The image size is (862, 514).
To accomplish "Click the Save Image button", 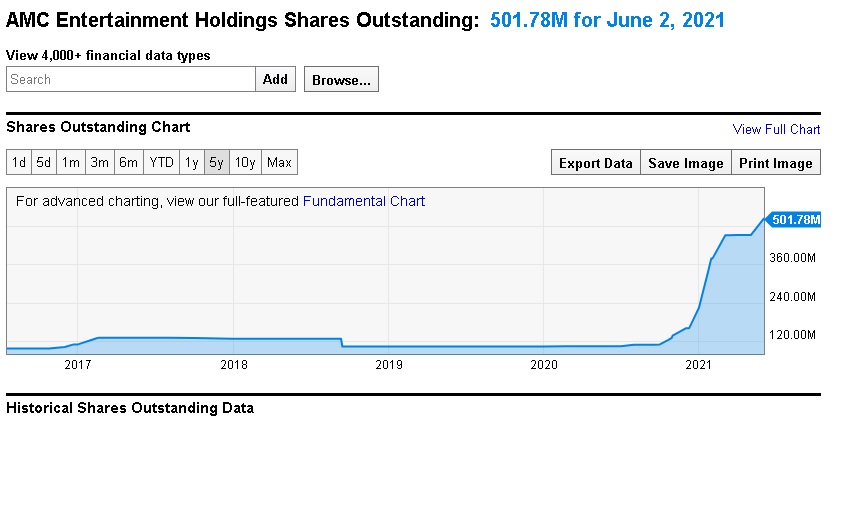I will (685, 163).
